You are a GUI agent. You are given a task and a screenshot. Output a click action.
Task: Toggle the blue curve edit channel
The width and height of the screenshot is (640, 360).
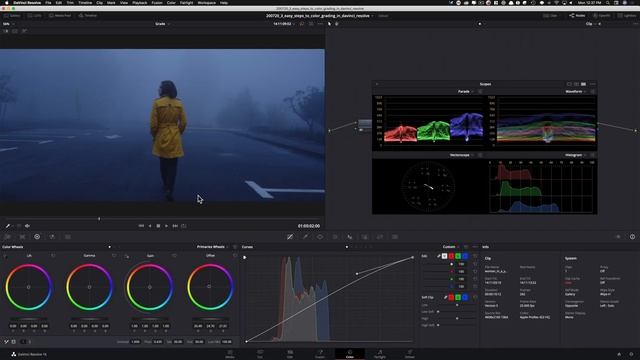click(x=465, y=256)
